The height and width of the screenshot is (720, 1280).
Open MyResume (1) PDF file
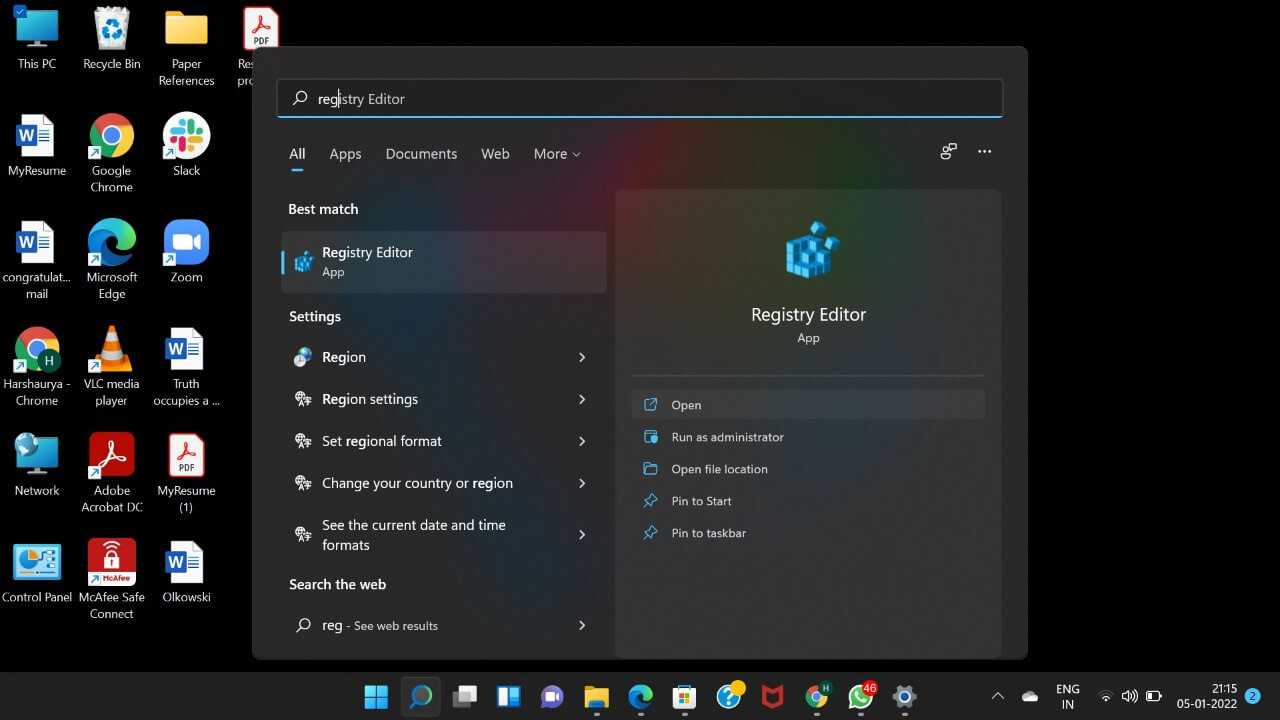[x=186, y=474]
